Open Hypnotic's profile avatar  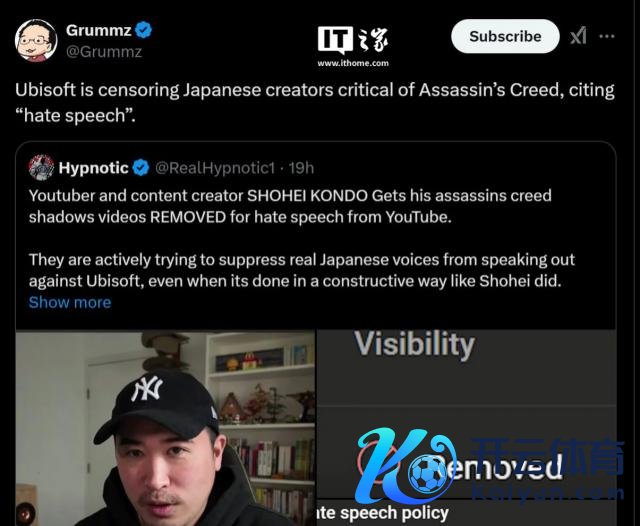point(41,167)
